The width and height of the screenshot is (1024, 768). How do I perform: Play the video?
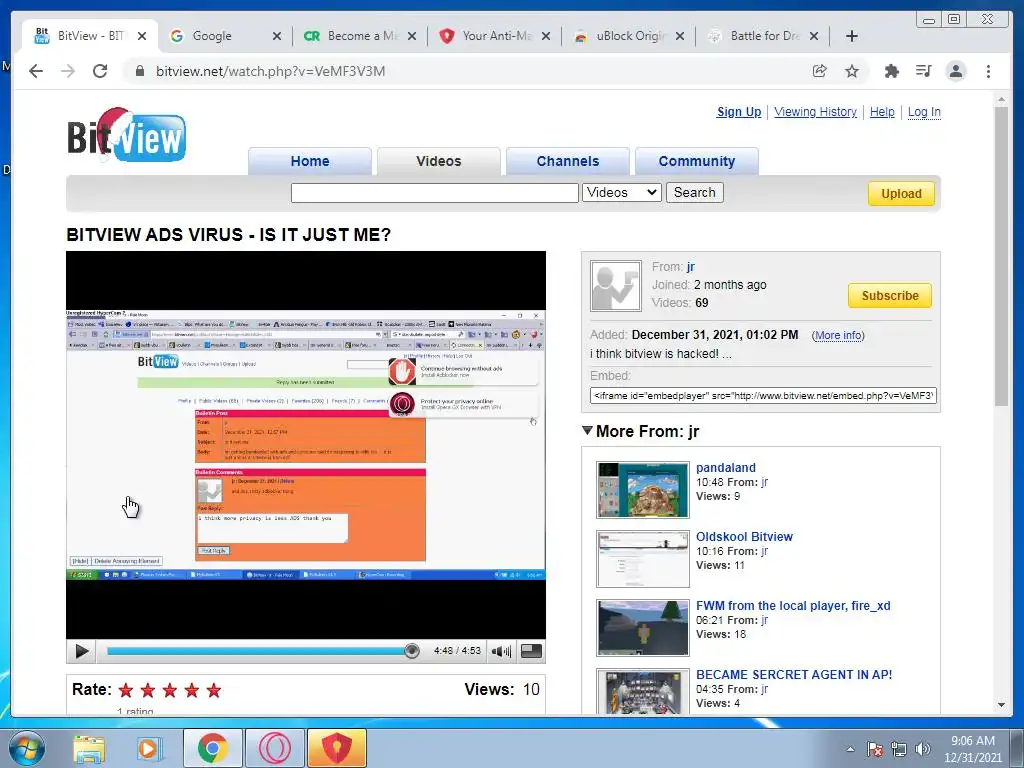(x=82, y=651)
